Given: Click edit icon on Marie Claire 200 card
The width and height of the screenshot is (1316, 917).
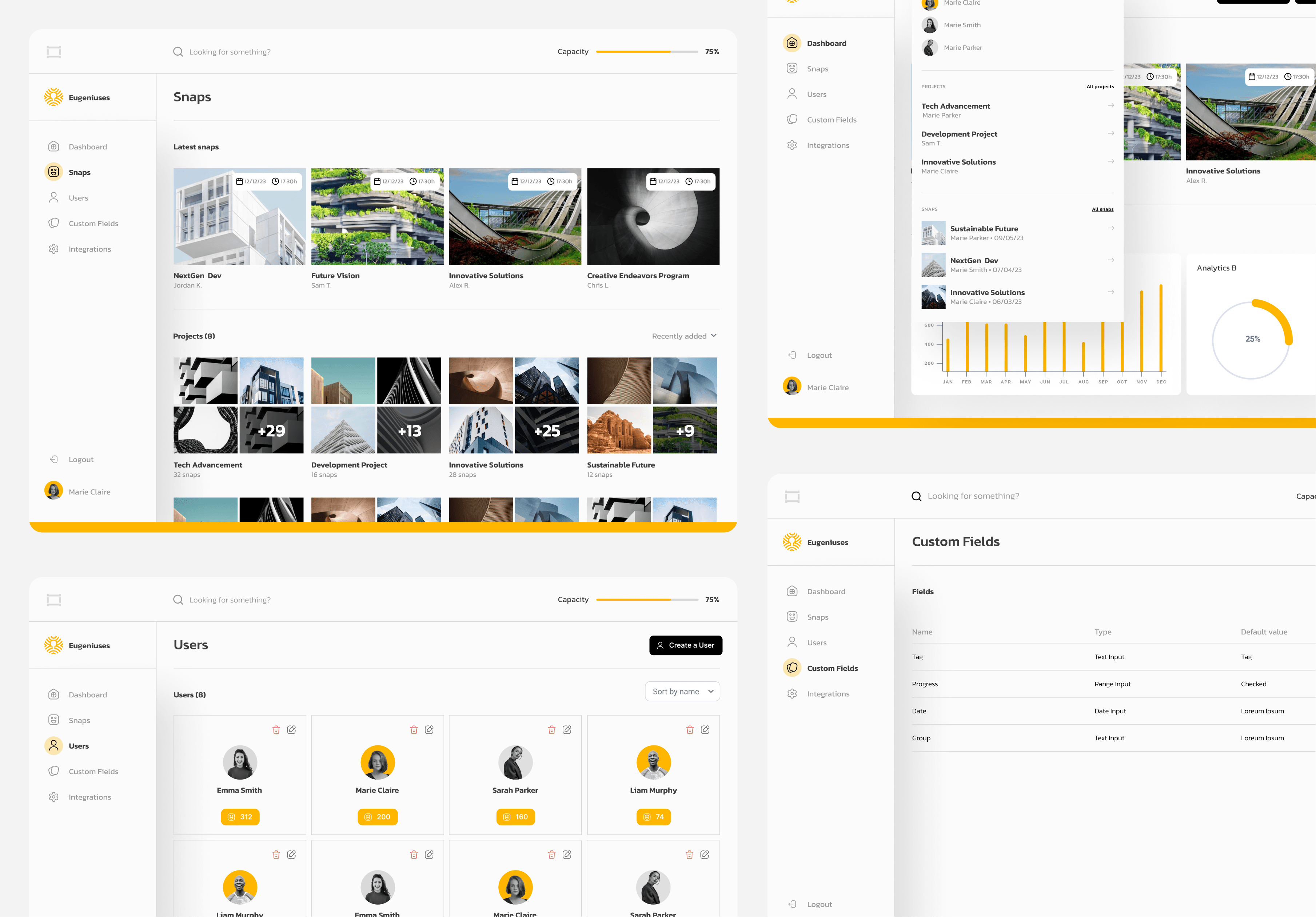Looking at the screenshot, I should coord(429,730).
